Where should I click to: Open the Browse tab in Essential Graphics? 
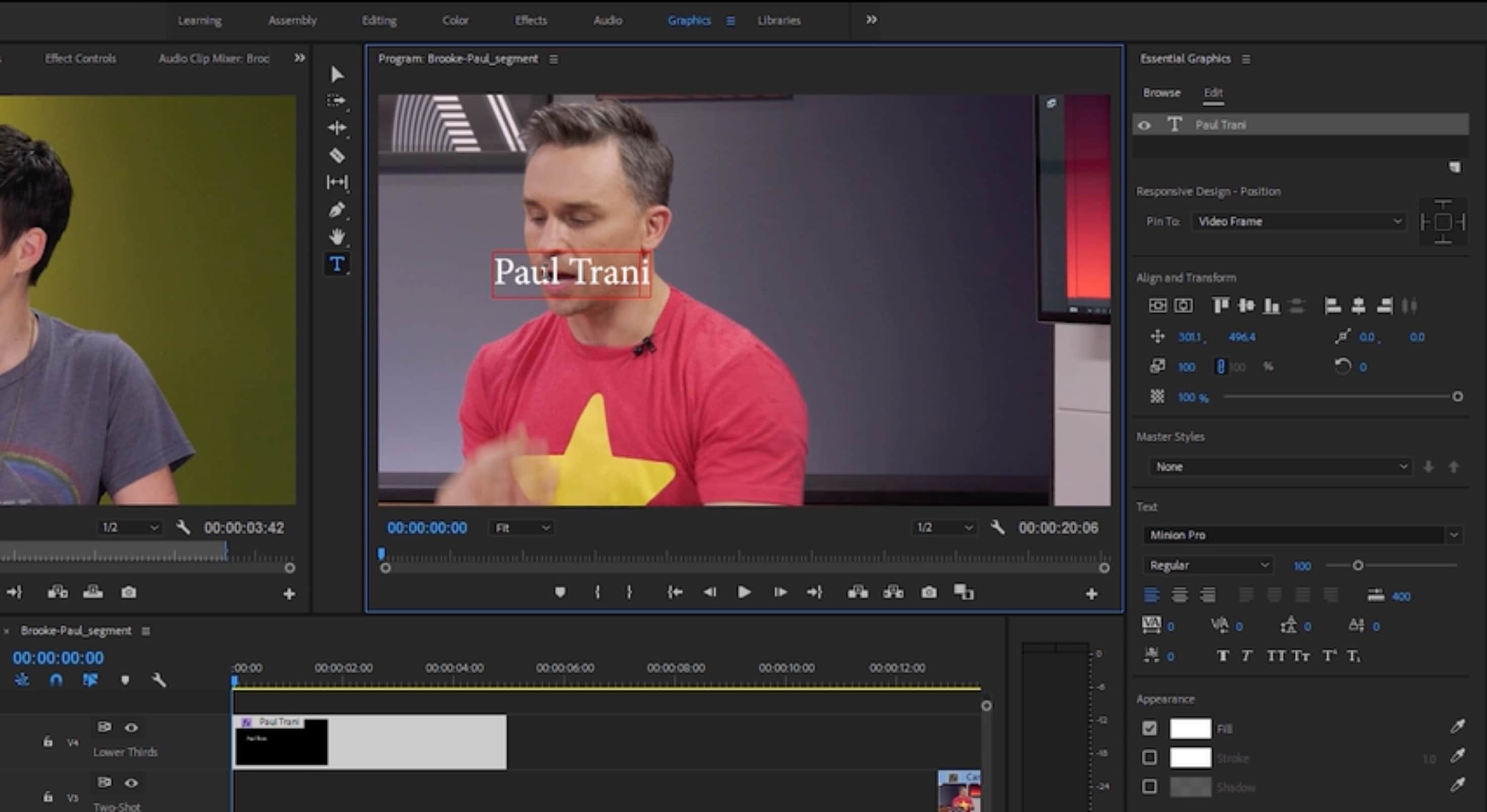pos(1161,93)
